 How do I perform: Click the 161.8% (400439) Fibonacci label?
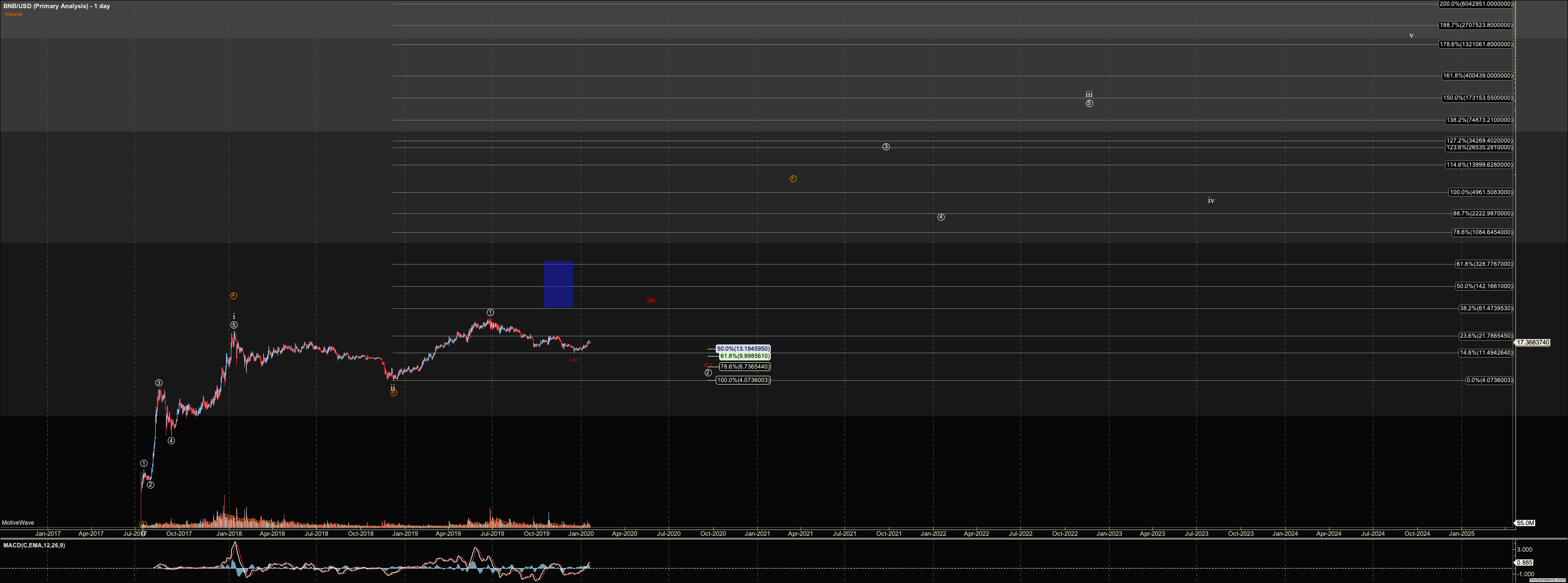1477,76
